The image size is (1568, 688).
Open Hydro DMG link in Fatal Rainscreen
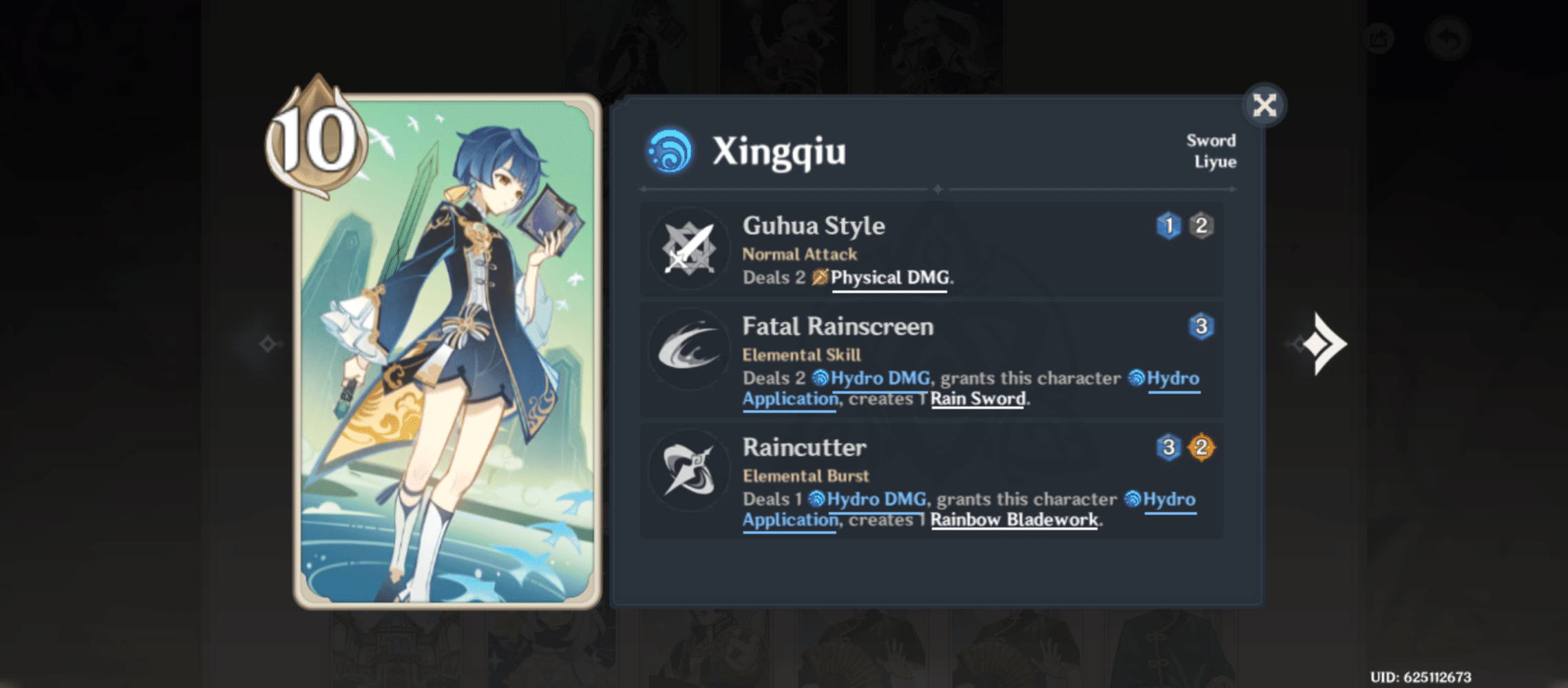[x=871, y=378]
